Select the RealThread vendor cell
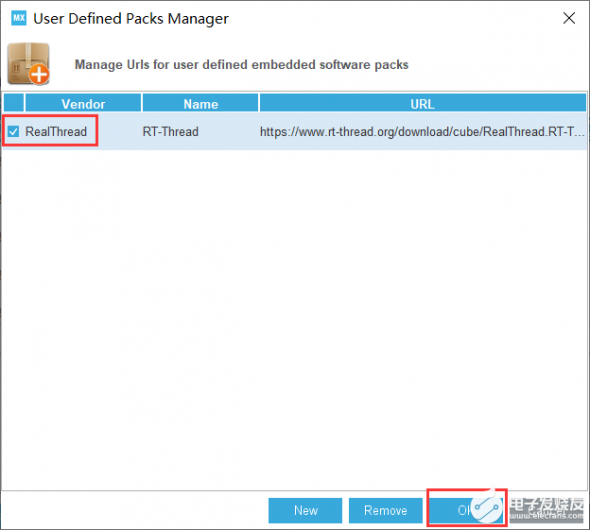 tap(56, 132)
